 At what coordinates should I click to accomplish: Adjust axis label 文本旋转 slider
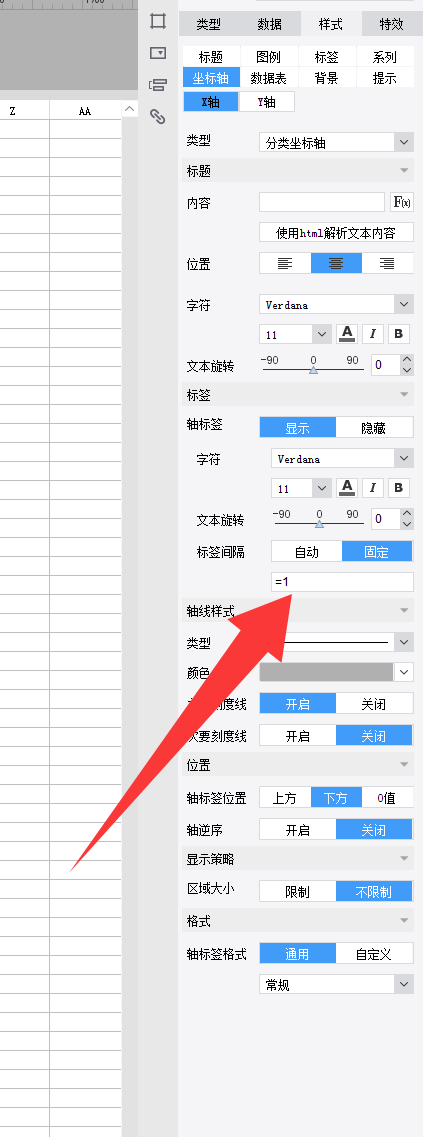319,523
